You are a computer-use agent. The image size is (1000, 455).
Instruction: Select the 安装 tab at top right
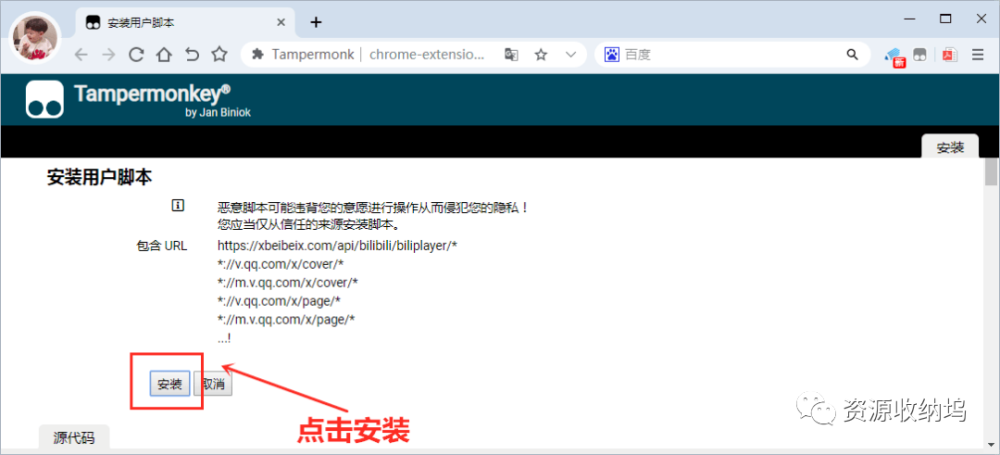950,147
